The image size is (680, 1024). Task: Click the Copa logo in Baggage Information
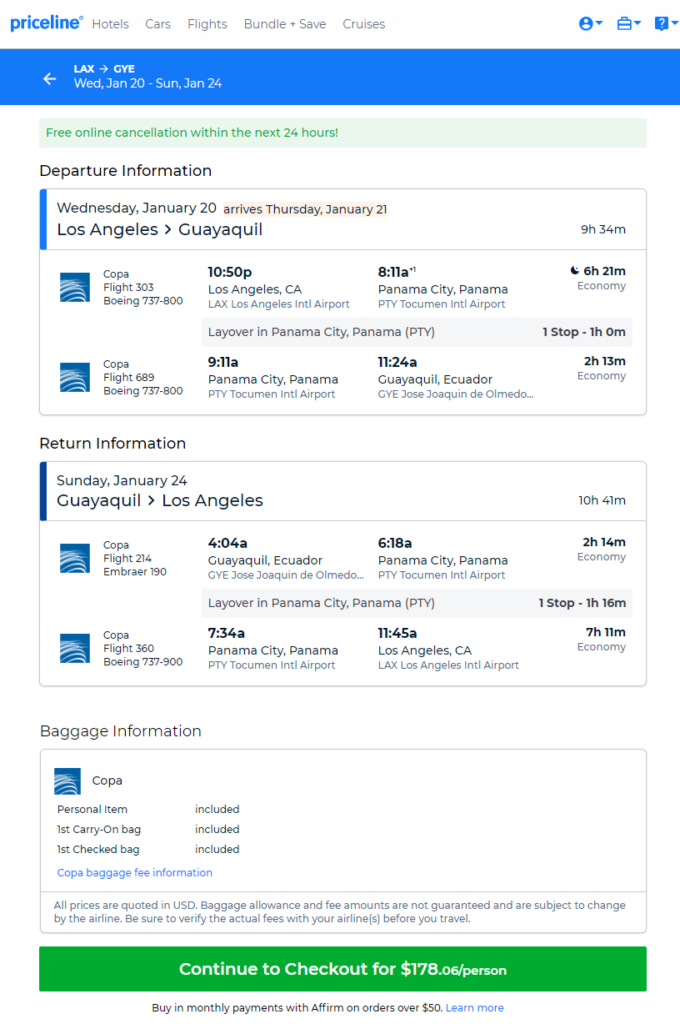pyautogui.click(x=67, y=781)
